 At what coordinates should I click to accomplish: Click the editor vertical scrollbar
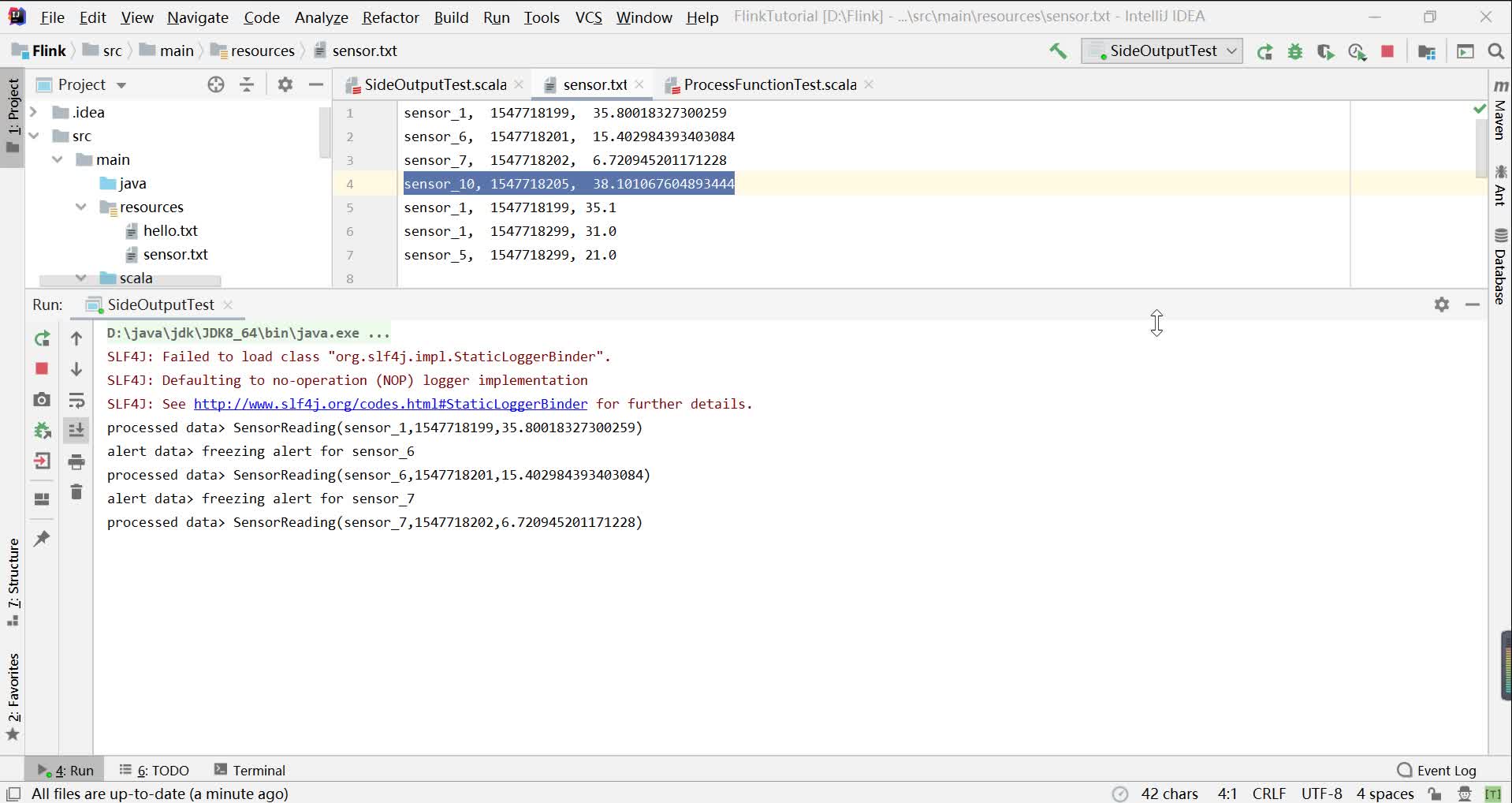[x=1480, y=149]
